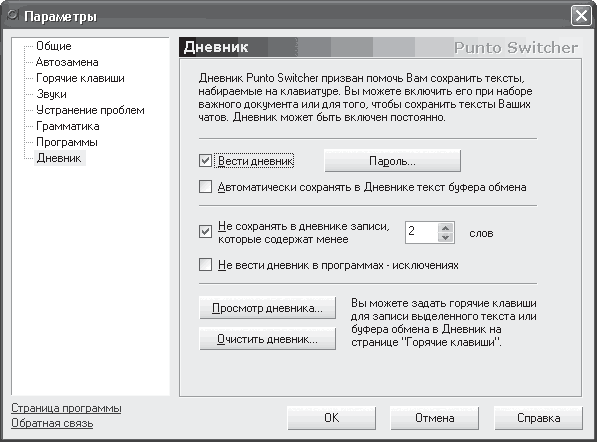Click the Пароль... button

[x=393, y=161]
